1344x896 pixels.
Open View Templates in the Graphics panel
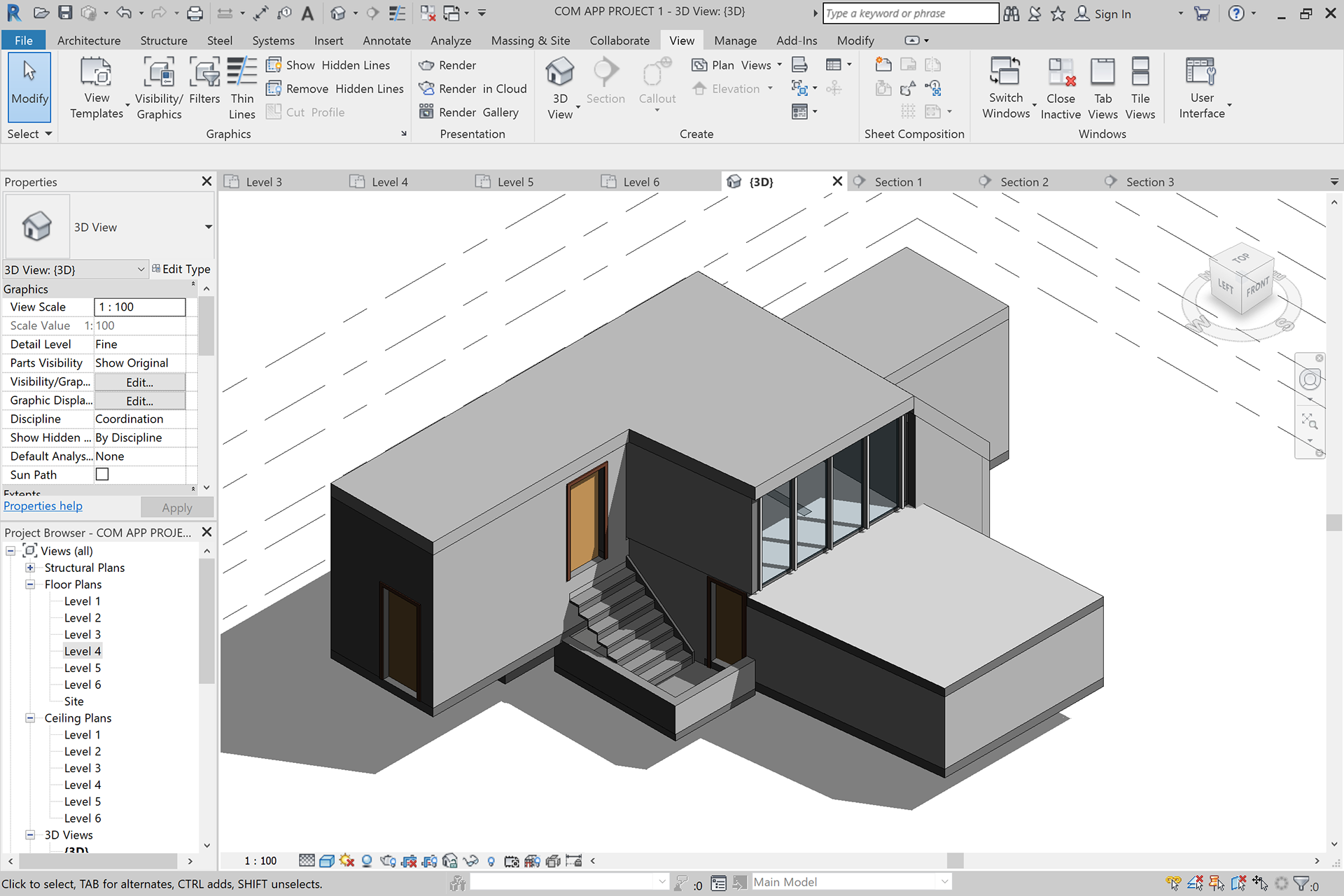click(97, 90)
